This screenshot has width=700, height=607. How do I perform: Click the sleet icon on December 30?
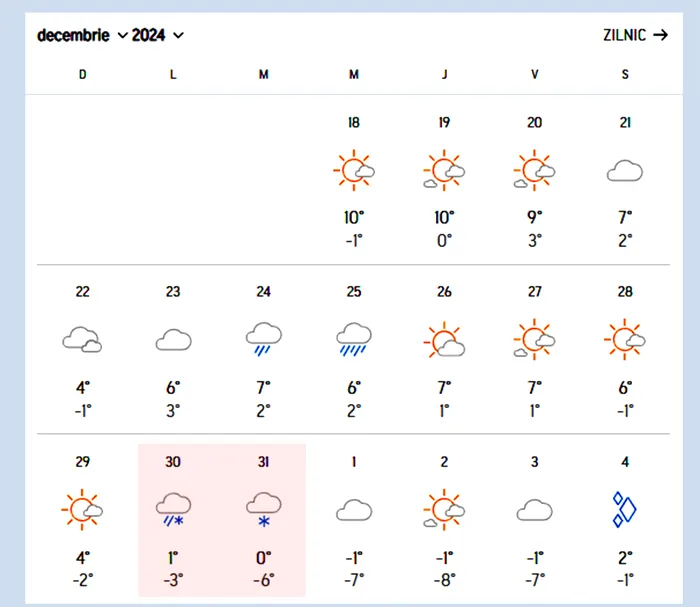click(173, 509)
